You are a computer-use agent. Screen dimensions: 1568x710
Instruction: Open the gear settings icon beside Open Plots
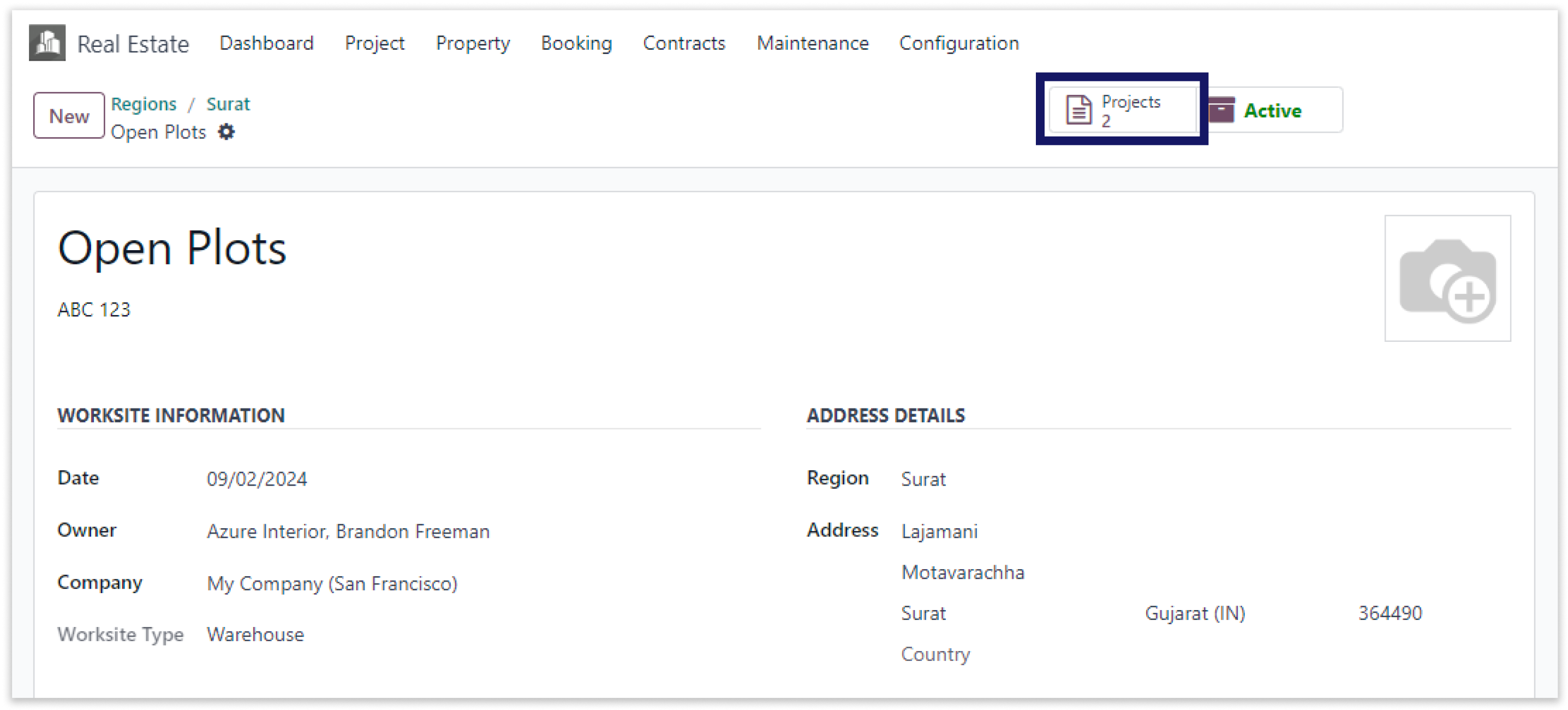coord(226,132)
